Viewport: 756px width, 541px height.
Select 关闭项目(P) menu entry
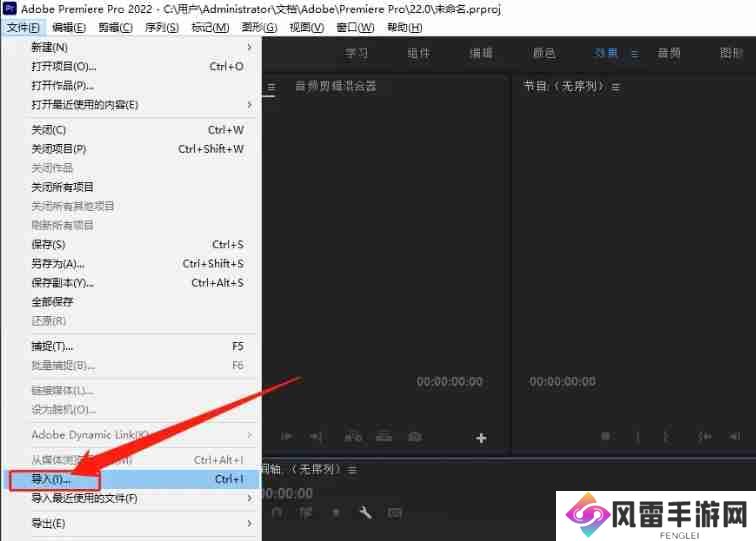(x=132, y=149)
